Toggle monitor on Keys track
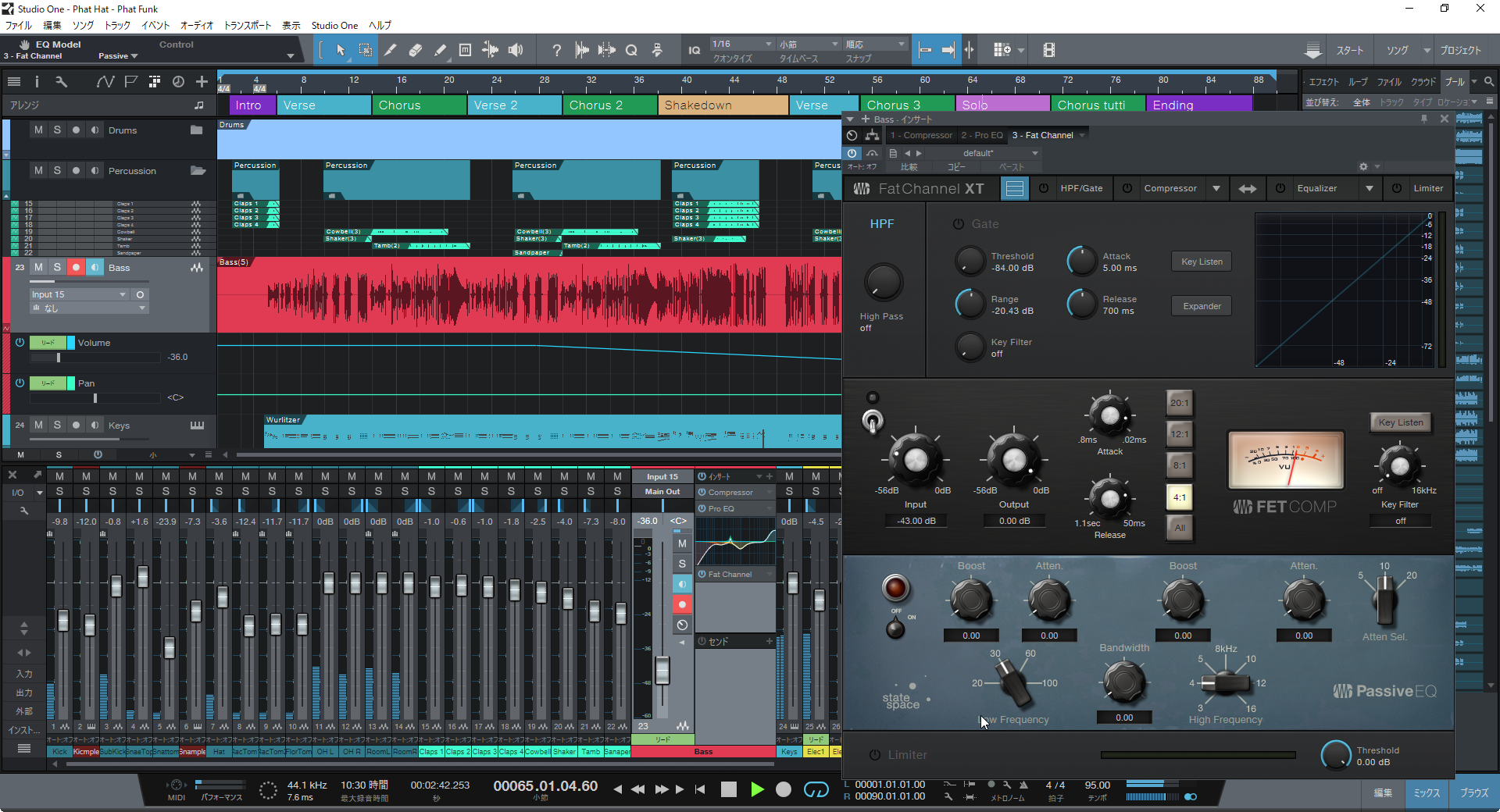Viewport: 1500px width, 812px height. [95, 425]
